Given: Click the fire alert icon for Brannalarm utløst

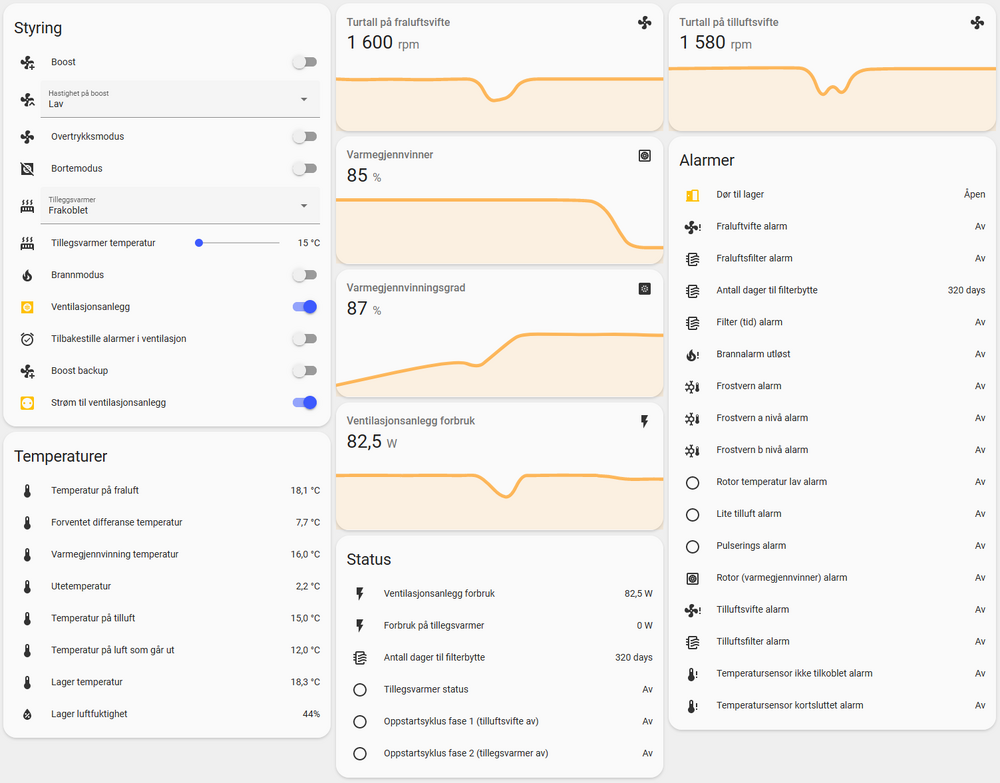Looking at the screenshot, I should [x=692, y=354].
